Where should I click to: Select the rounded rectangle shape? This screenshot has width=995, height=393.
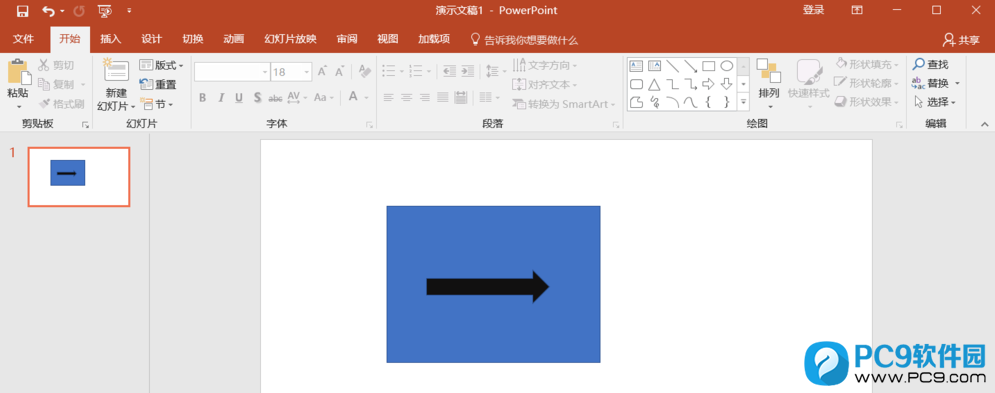click(x=636, y=84)
